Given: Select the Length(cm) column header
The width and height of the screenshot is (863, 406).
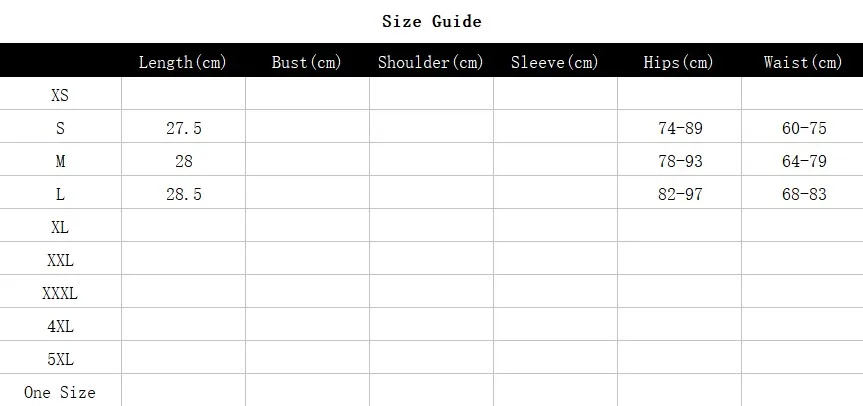Looking at the screenshot, I should pos(183,62).
